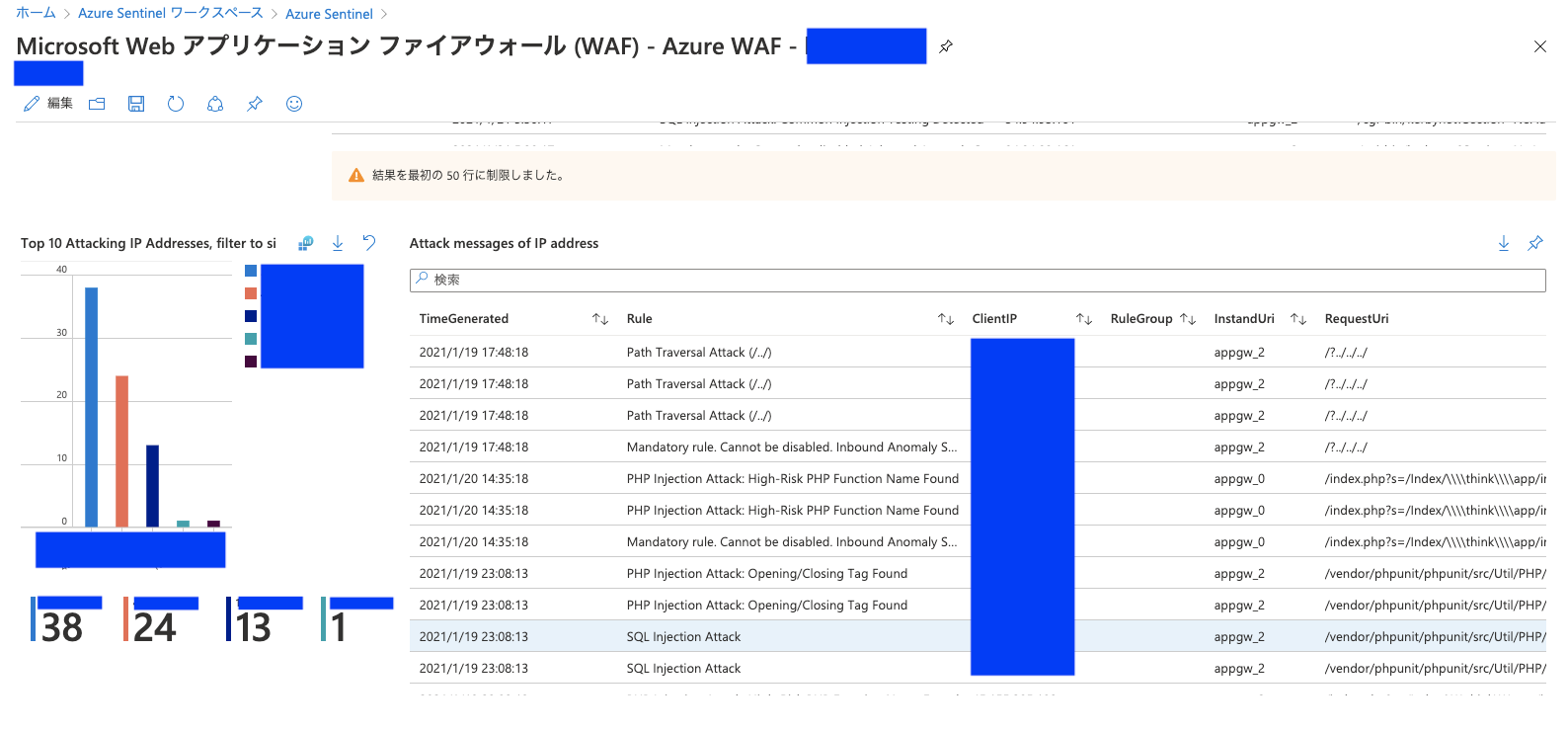Image resolution: width=1568 pixels, height=731 pixels.
Task: Refresh the workbook with the circular arrow
Action: (176, 104)
